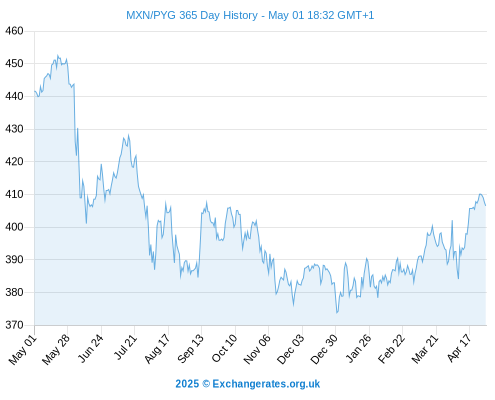Image resolution: width=495 pixels, height=400 pixels.
Task: Click the copyright symbol in the footer
Action: 206,384
